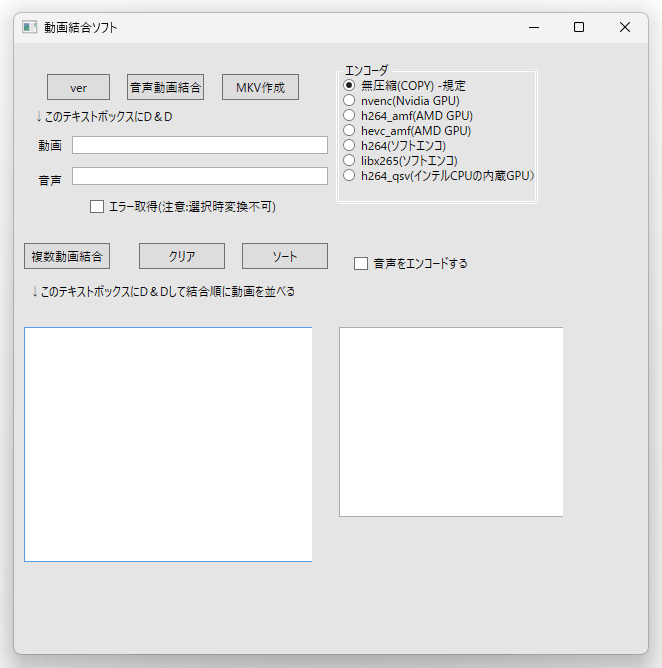Select 無圧縮(COPY) encoder option
The width and height of the screenshot is (662, 668).
coord(350,86)
